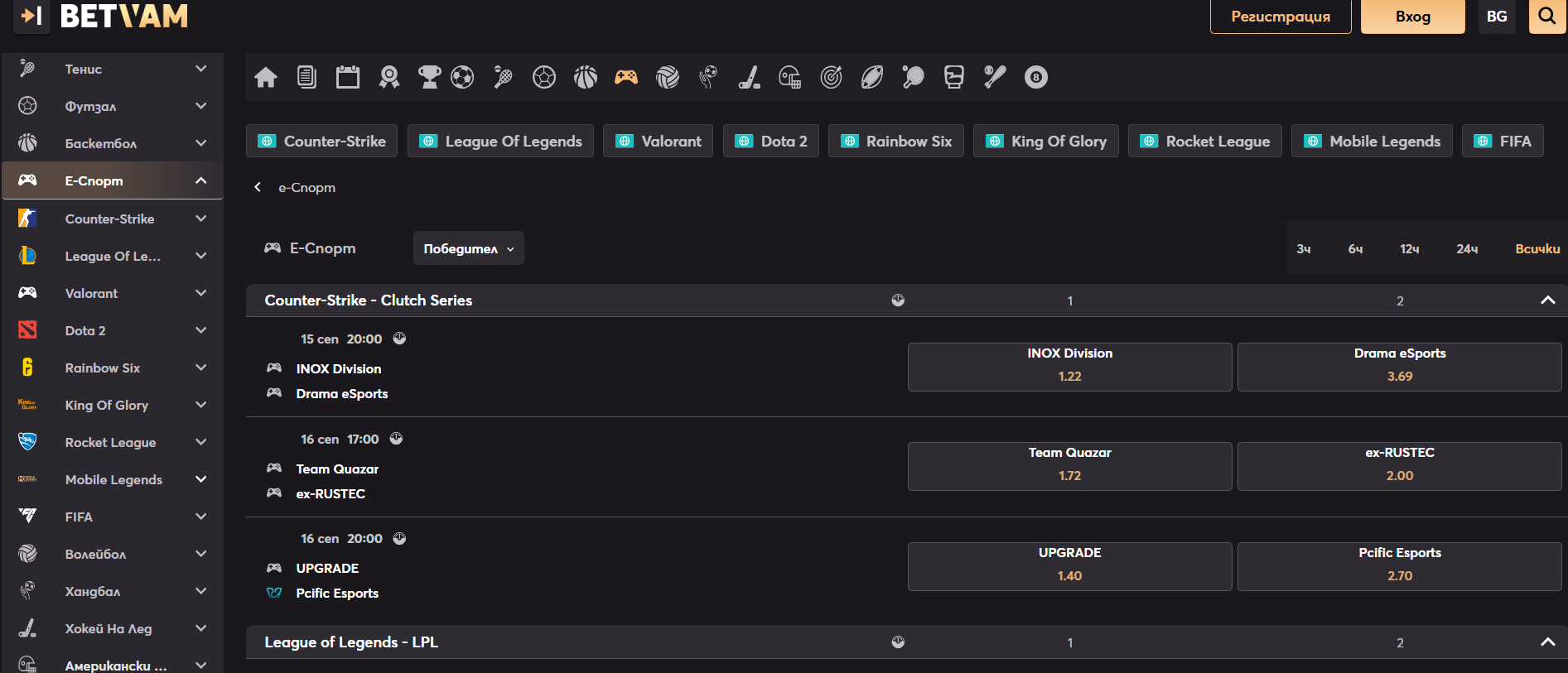Bet on INOX Division at 1.22
Viewport: 1568px width, 673px height.
point(1069,367)
